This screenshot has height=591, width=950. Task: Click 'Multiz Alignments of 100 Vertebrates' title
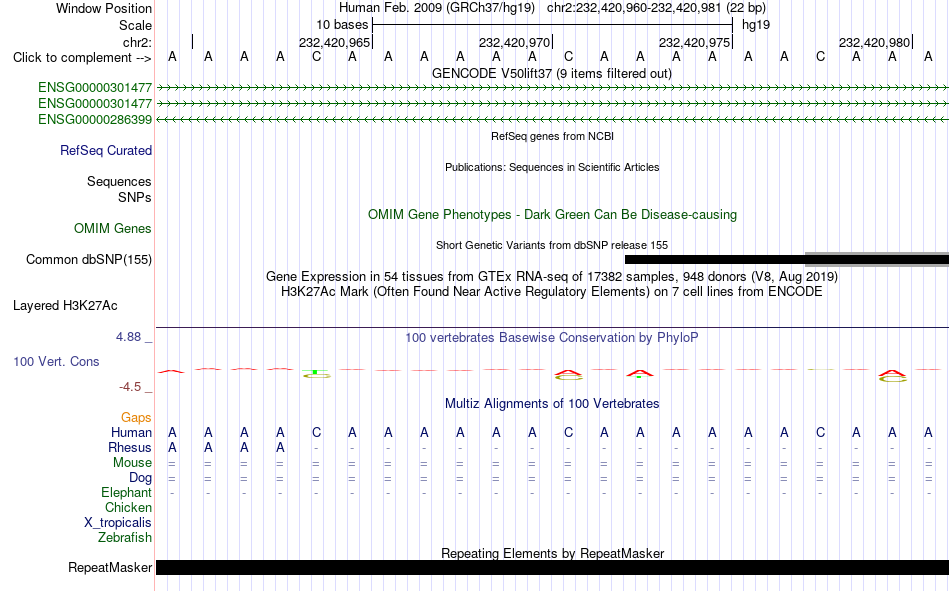click(552, 404)
